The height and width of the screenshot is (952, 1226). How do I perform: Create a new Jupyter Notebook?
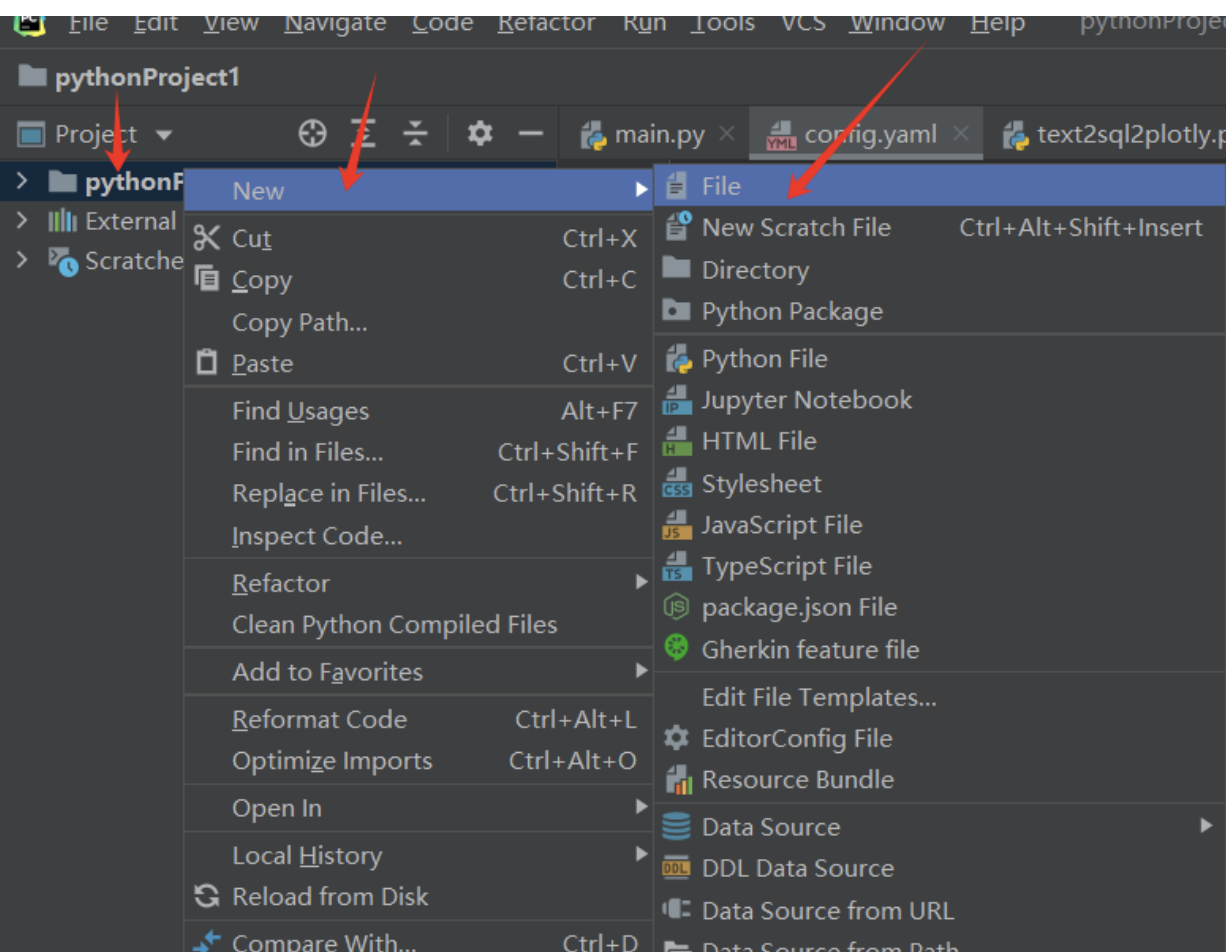point(806,400)
